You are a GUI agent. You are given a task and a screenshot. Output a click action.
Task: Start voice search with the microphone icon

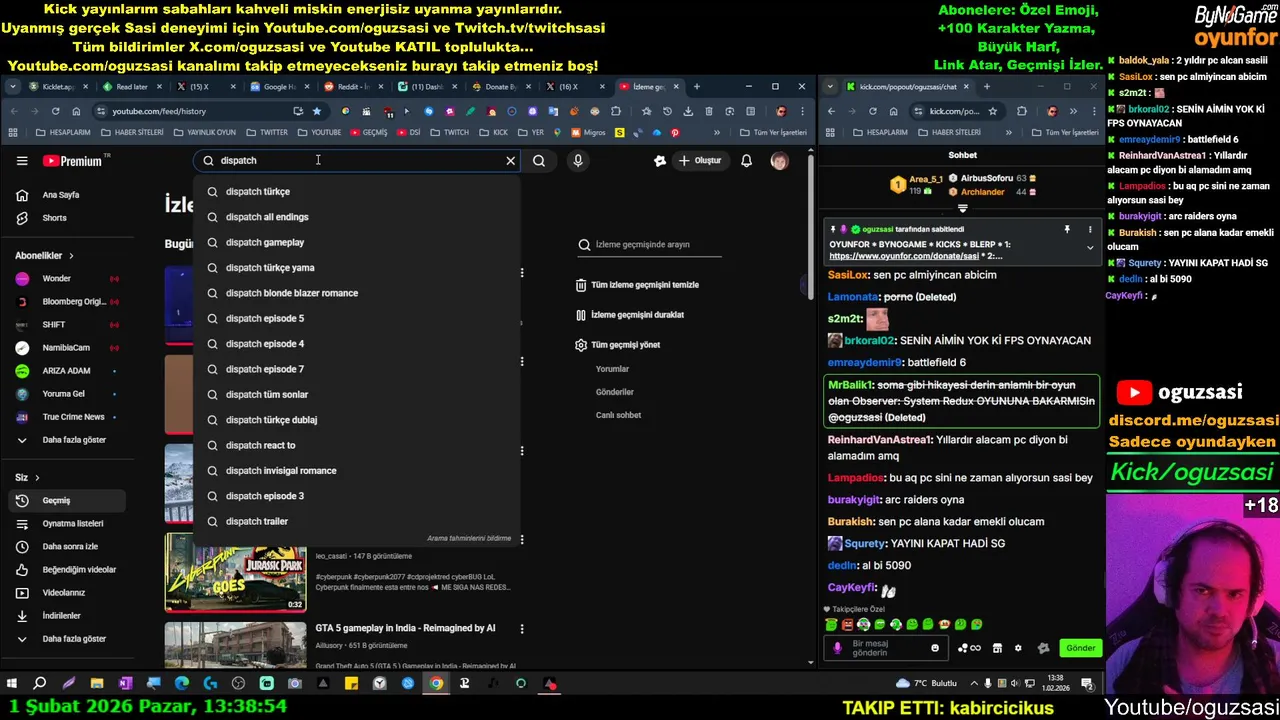point(577,160)
